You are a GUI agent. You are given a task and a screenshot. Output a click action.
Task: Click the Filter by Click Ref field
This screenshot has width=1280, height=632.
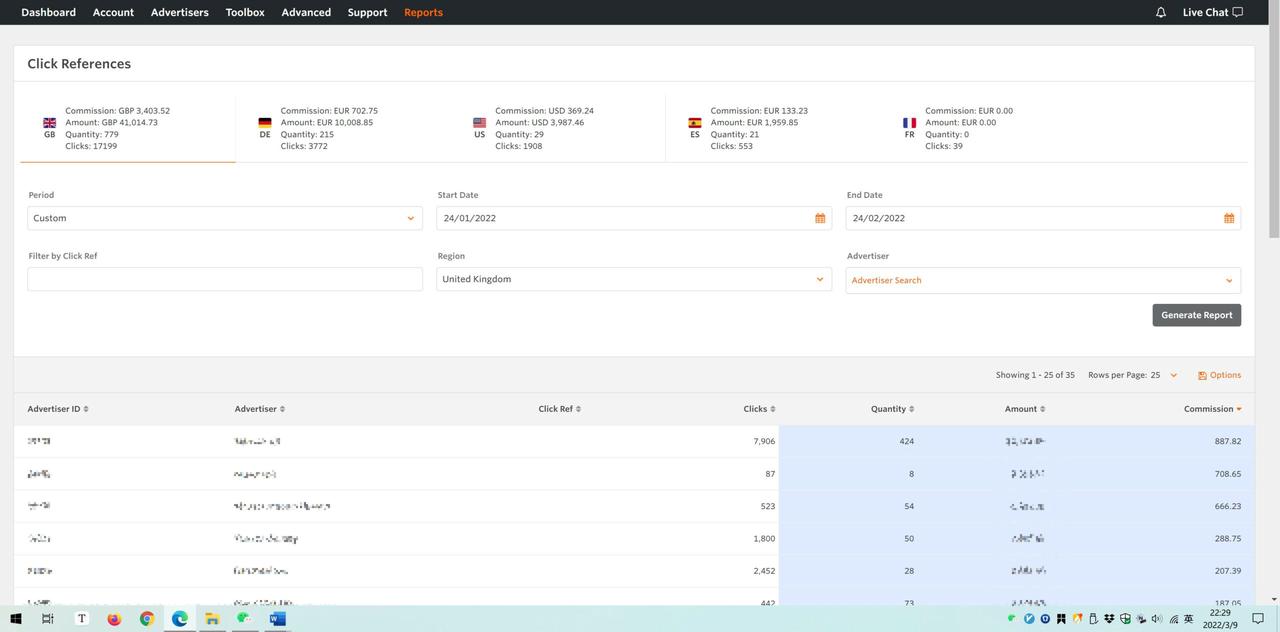[225, 279]
